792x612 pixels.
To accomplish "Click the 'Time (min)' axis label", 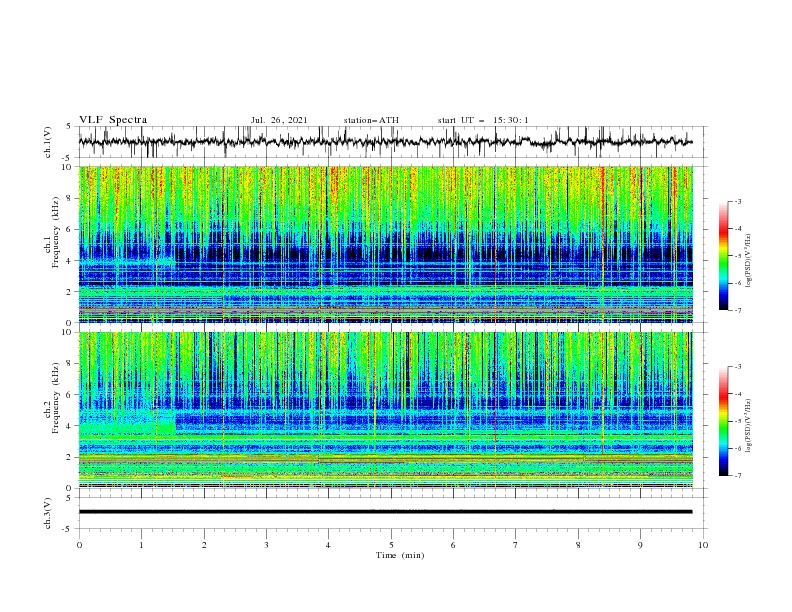I will point(400,555).
